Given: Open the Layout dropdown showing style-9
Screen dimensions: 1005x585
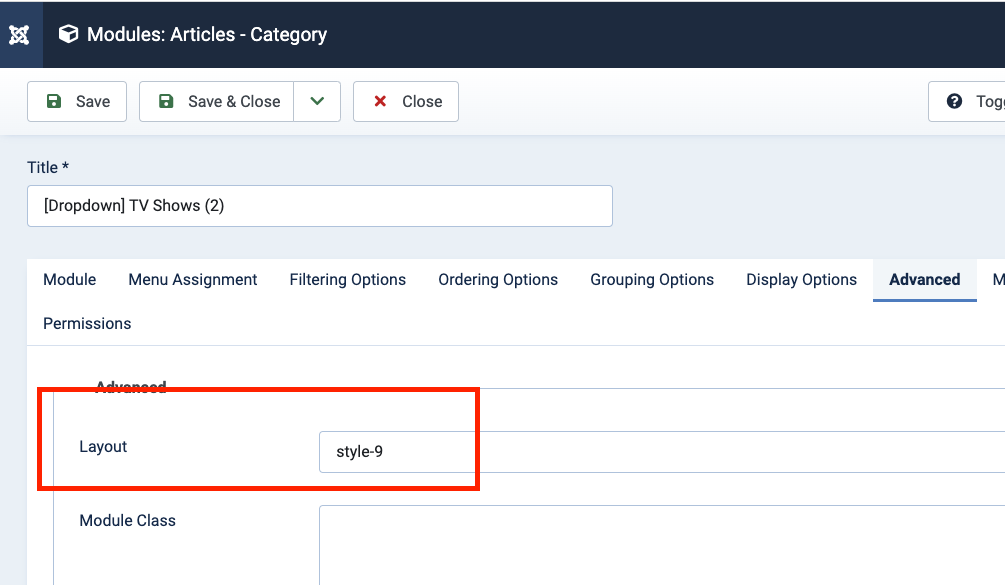Looking at the screenshot, I should pyautogui.click(x=660, y=452).
